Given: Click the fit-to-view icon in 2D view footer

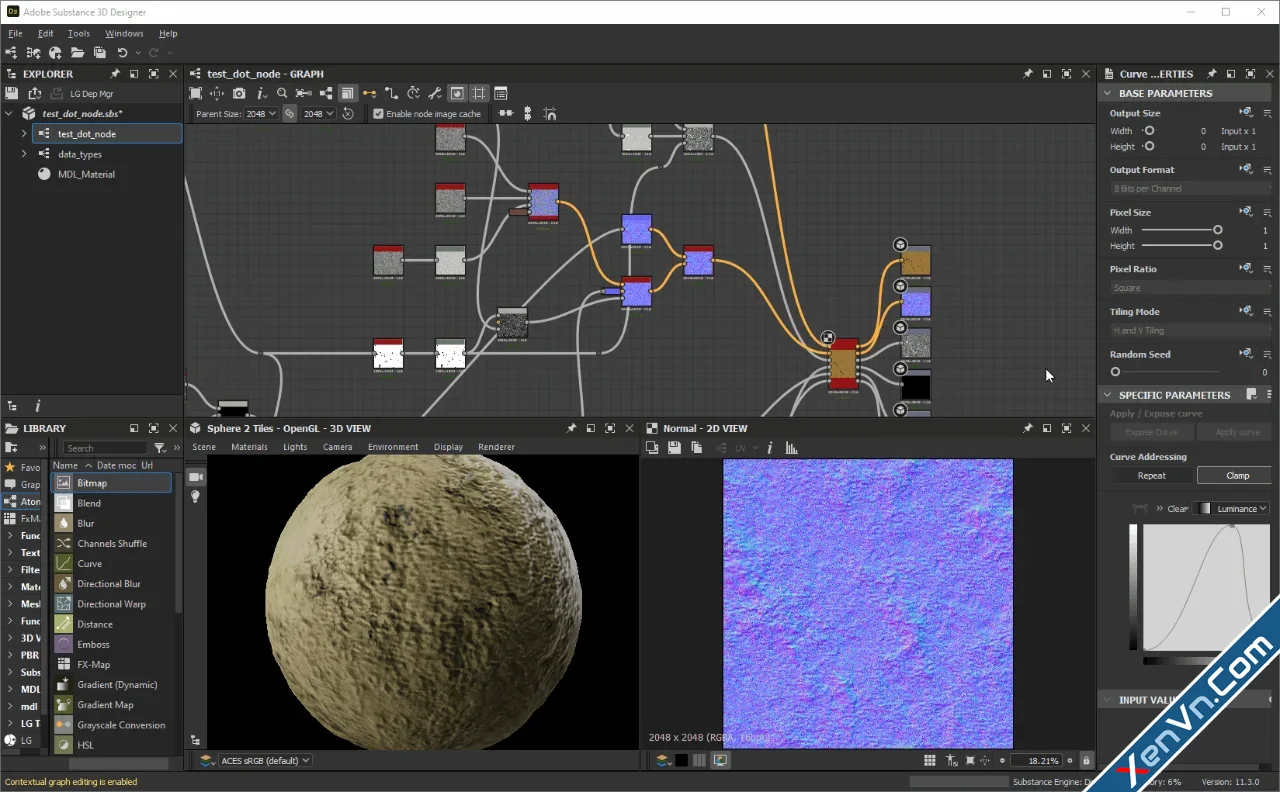Looking at the screenshot, I should point(970,761).
